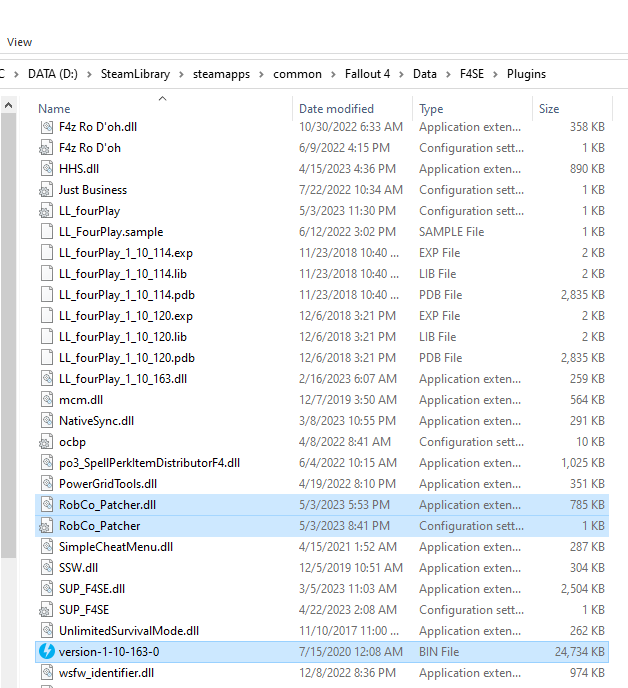Select the SUP_F4SE configuration file name
This screenshot has height=688, width=628.
click(84, 610)
